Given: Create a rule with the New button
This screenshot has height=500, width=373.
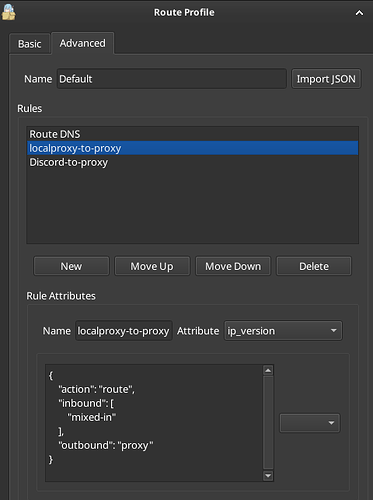Looking at the screenshot, I should point(71,266).
